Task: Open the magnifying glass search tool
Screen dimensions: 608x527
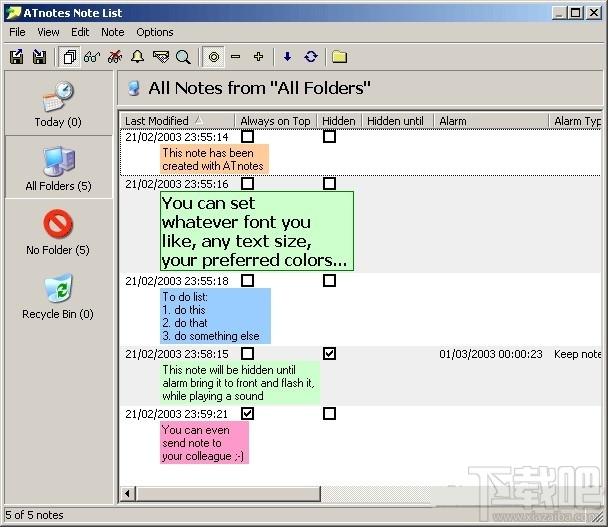Action: [183, 57]
